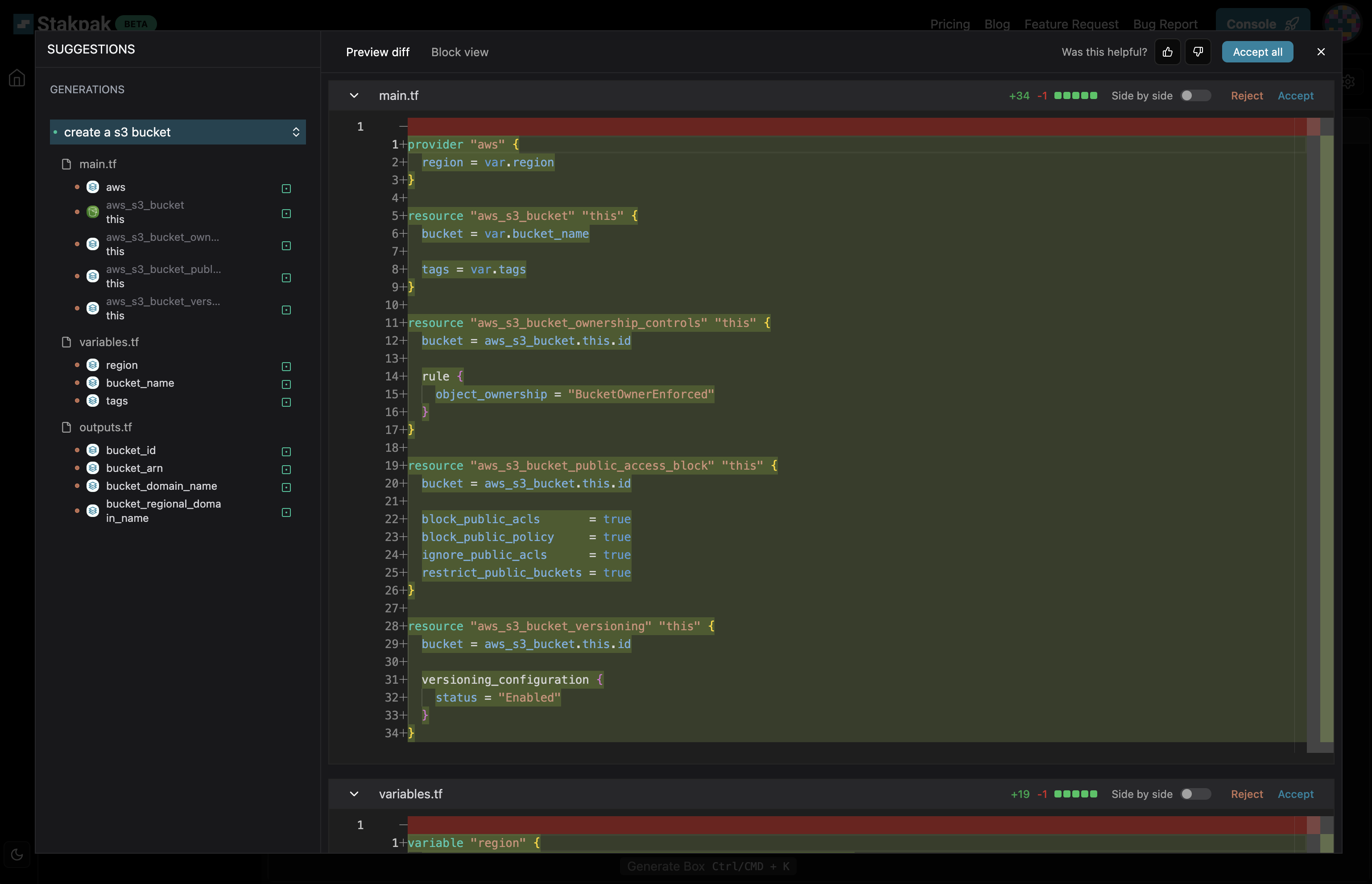Image resolution: width=1372 pixels, height=884 pixels.
Task: Click the main.tf file icon in sidebar
Action: pos(66,164)
